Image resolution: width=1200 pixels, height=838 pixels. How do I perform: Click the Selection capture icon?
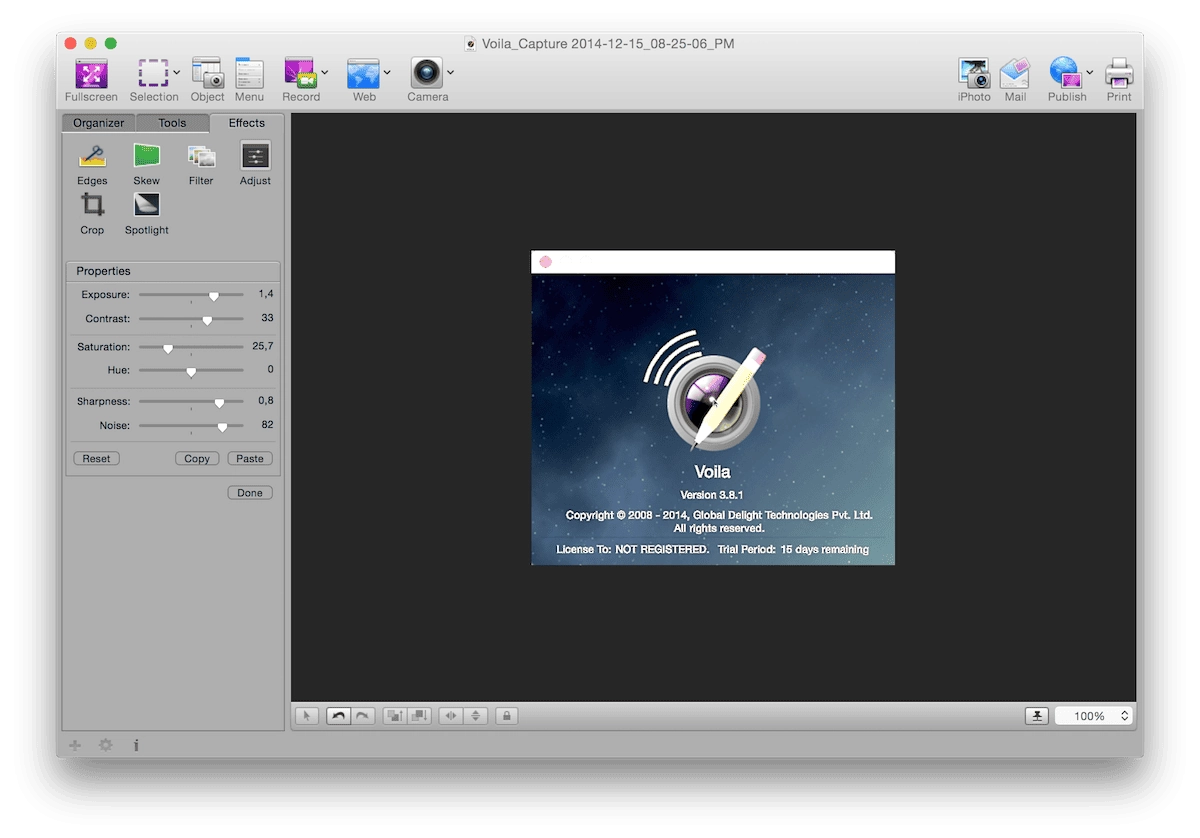tap(153, 73)
